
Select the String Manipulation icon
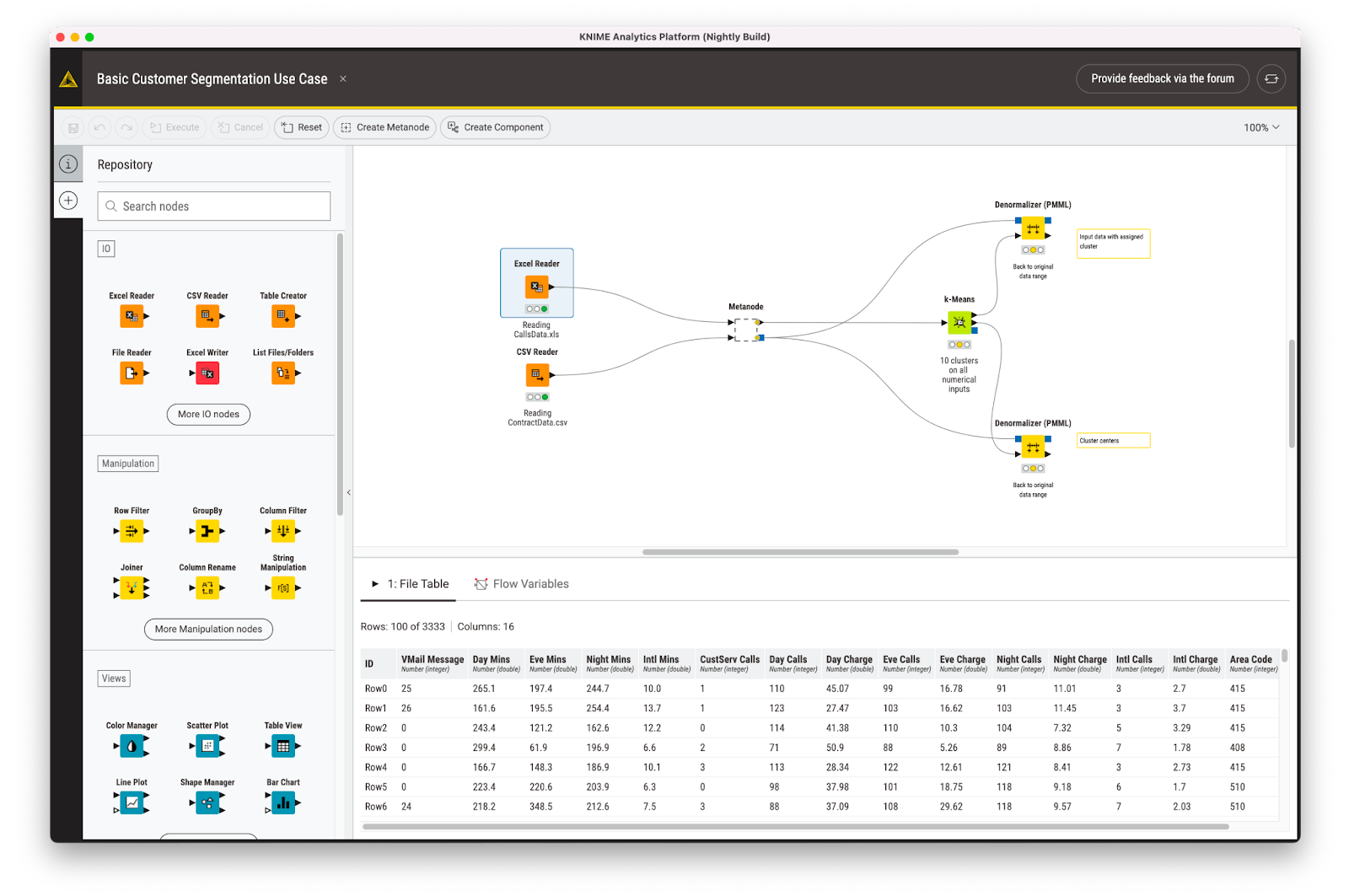click(x=284, y=587)
